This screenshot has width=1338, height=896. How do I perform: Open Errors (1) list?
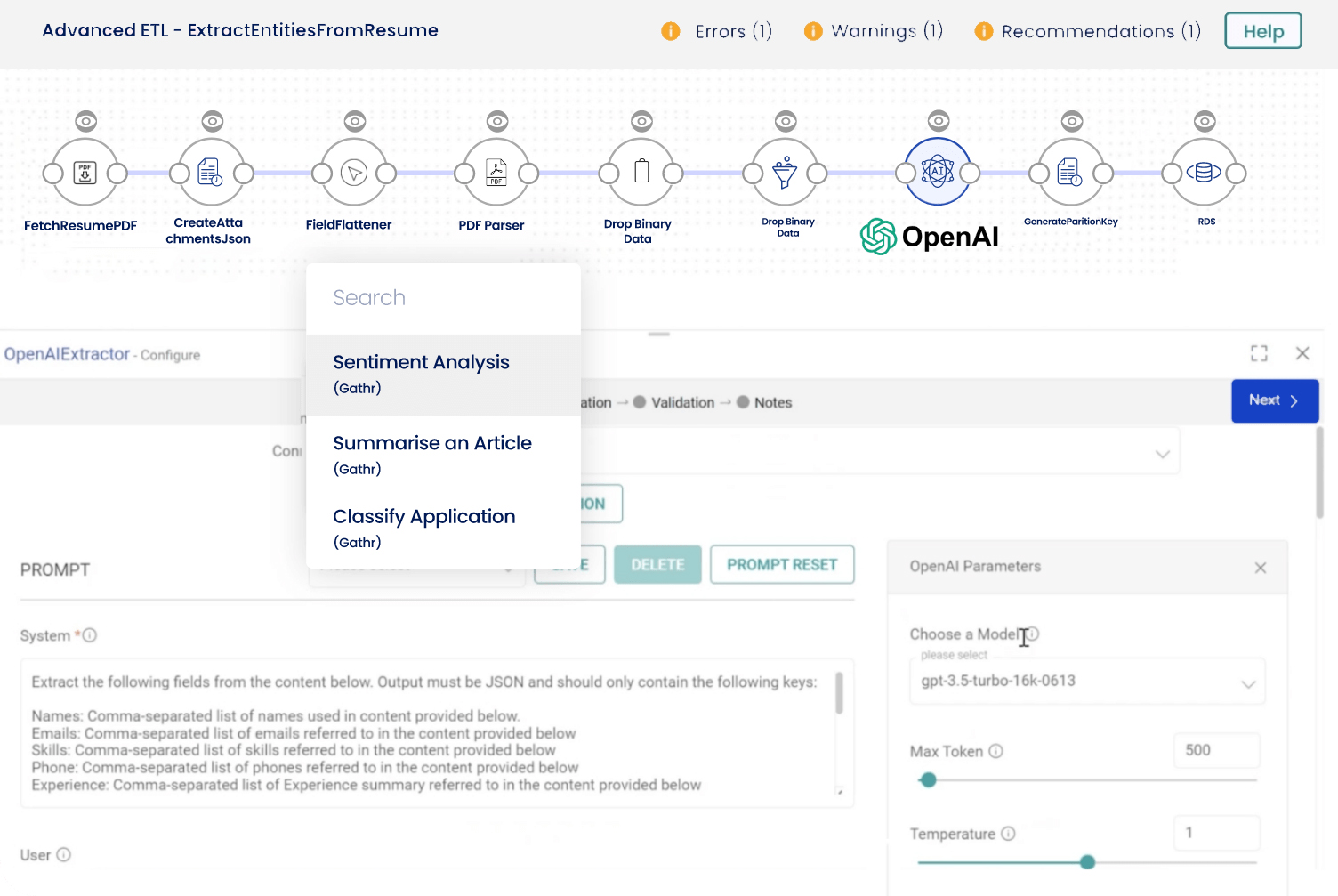click(733, 31)
